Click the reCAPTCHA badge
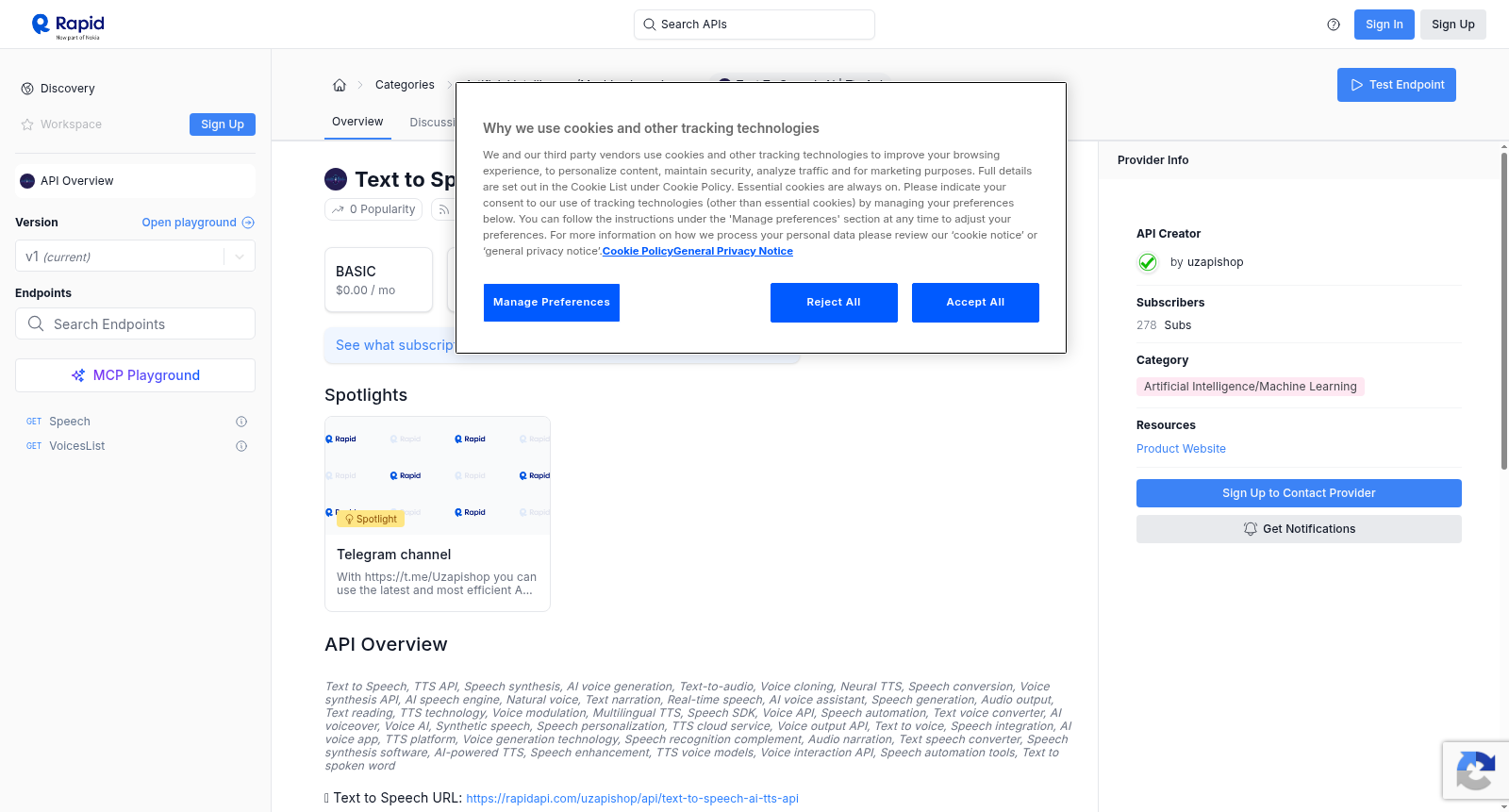 coord(1475,771)
